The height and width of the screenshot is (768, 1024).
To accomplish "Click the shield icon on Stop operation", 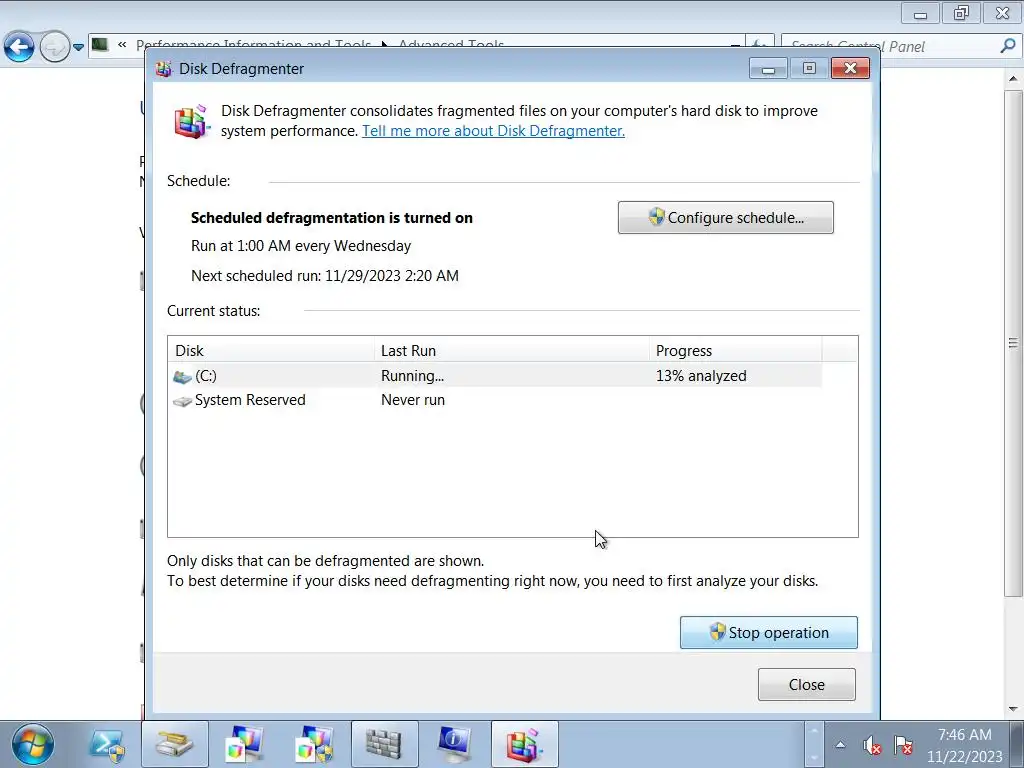I will click(717, 632).
